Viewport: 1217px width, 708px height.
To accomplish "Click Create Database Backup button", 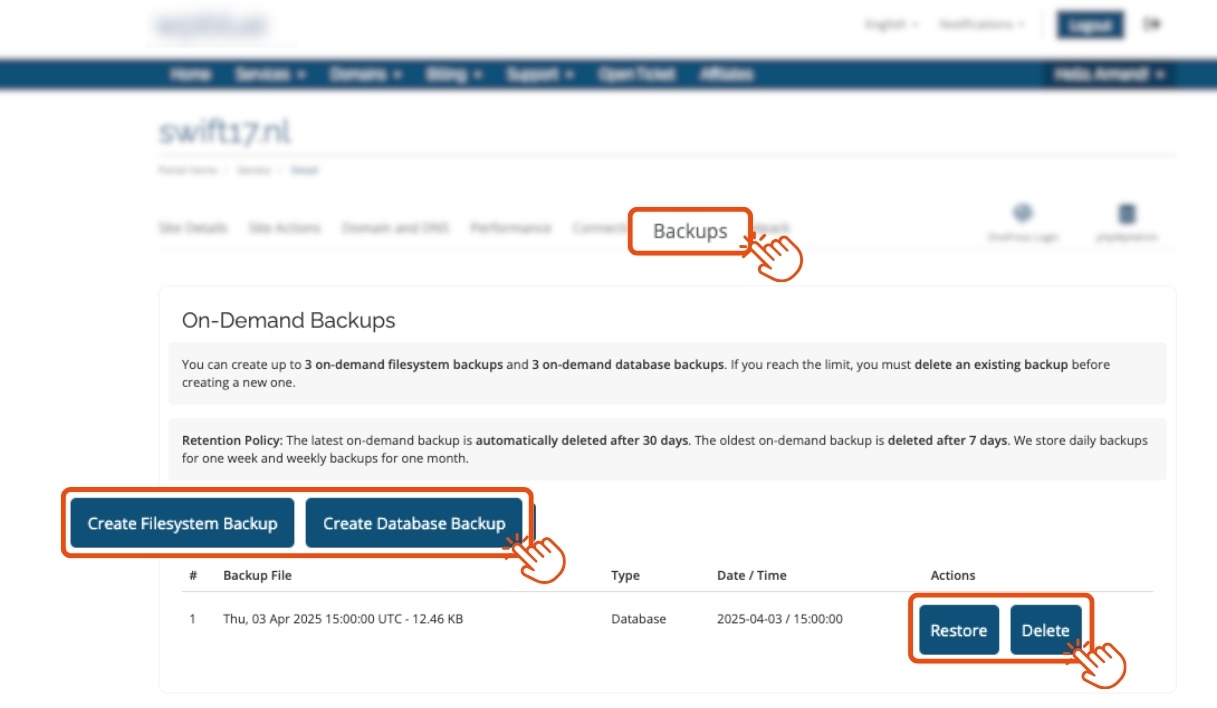I will point(414,523).
